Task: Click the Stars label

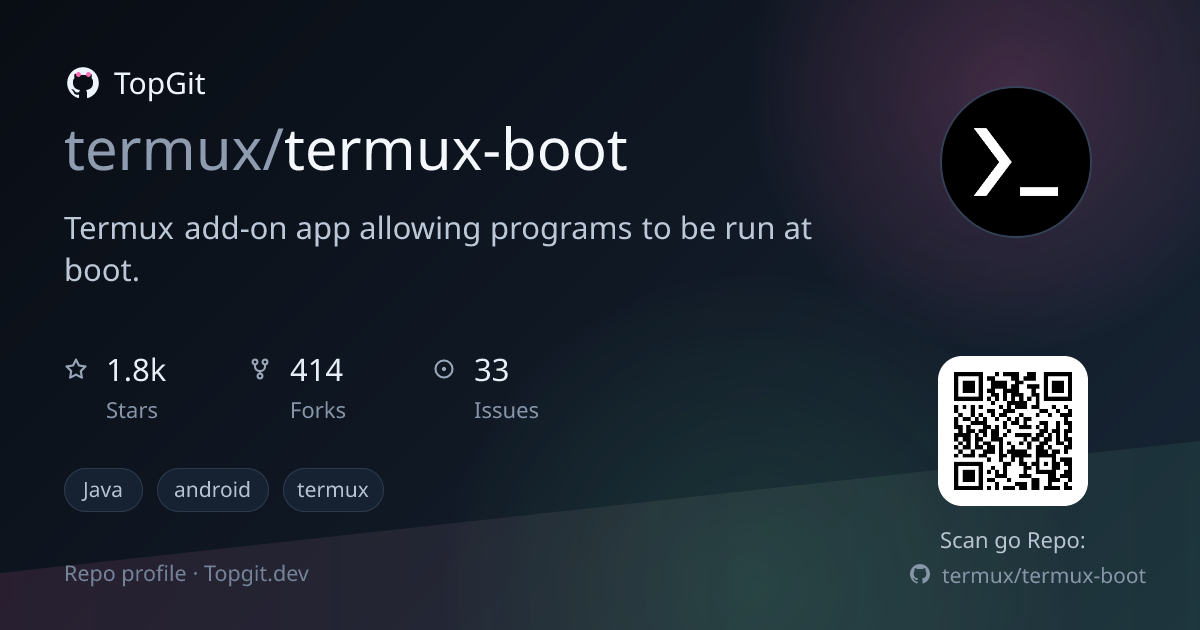Action: click(x=132, y=410)
